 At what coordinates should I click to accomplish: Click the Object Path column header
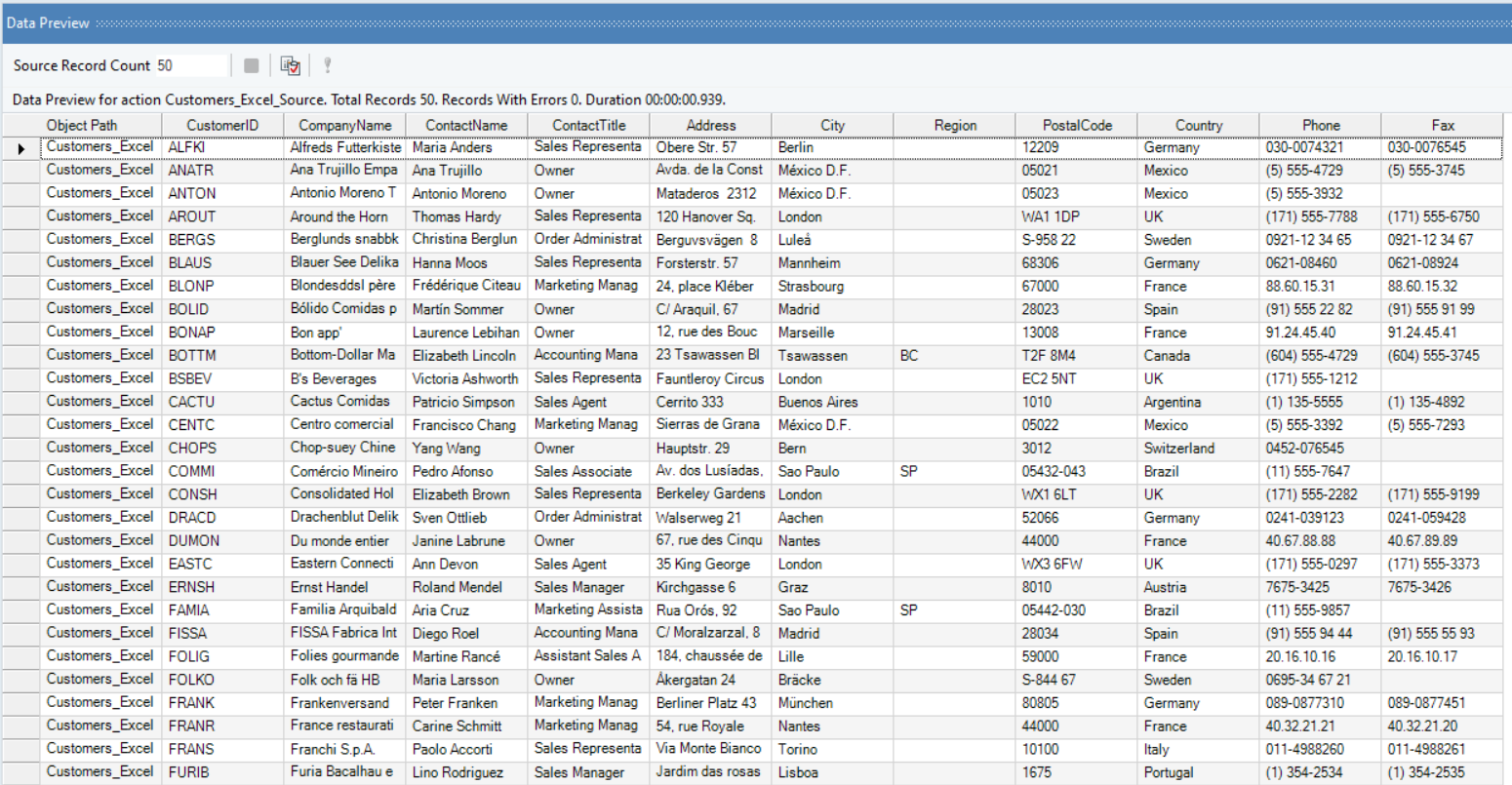(82, 125)
